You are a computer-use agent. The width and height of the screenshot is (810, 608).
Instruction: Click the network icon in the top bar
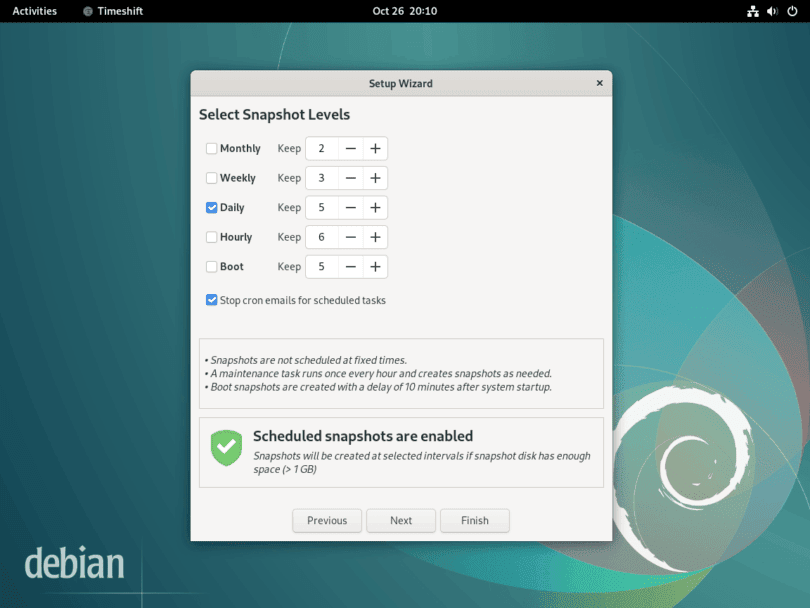click(755, 11)
